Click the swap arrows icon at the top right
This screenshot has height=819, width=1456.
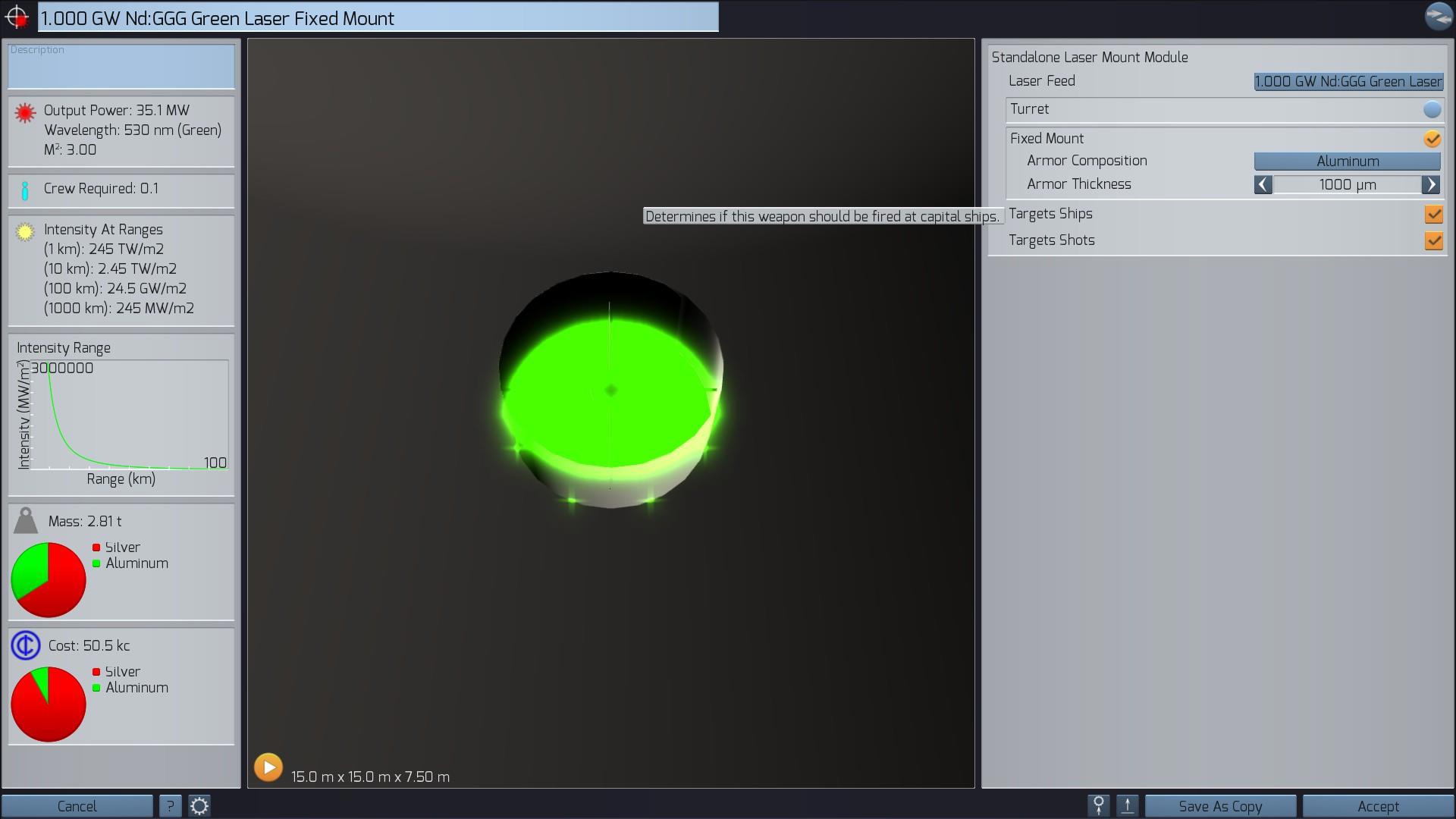click(x=1438, y=16)
